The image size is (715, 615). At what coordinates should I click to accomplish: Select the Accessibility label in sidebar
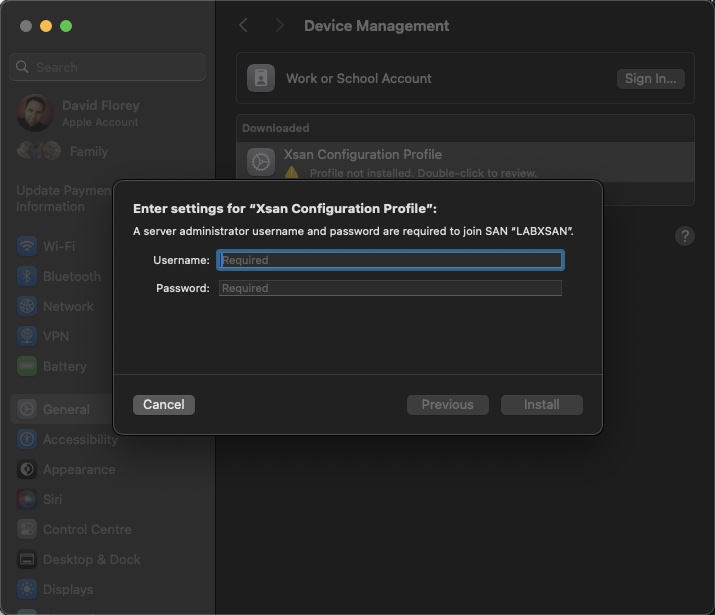click(81, 439)
